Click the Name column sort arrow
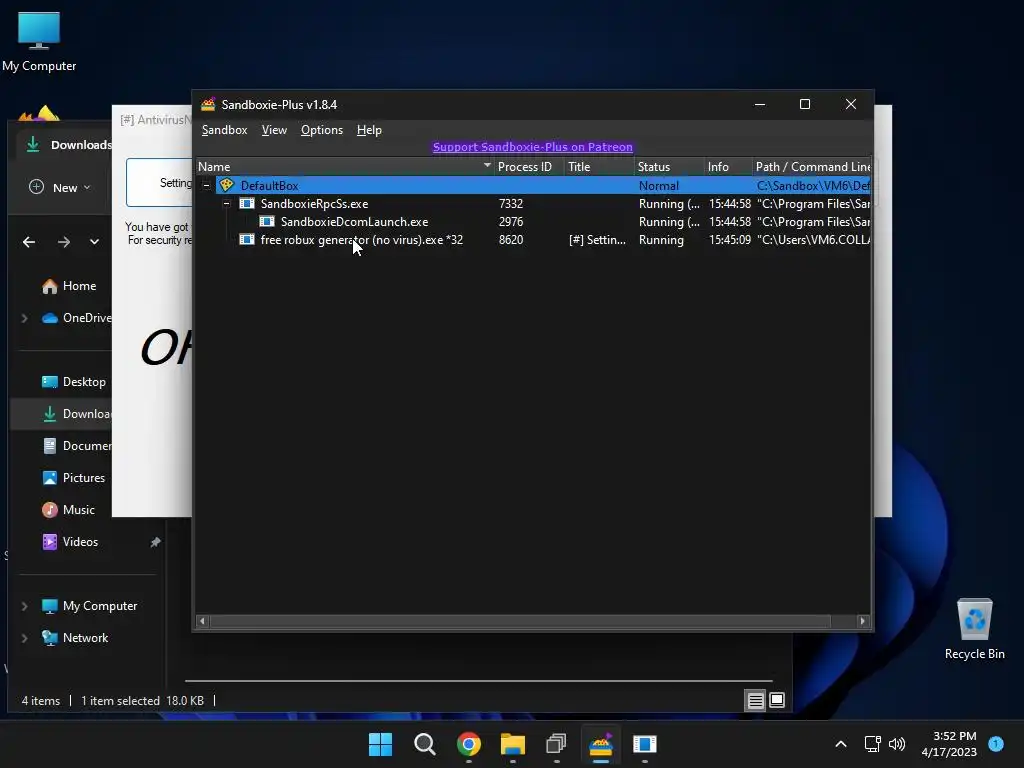1024x768 pixels. point(487,165)
